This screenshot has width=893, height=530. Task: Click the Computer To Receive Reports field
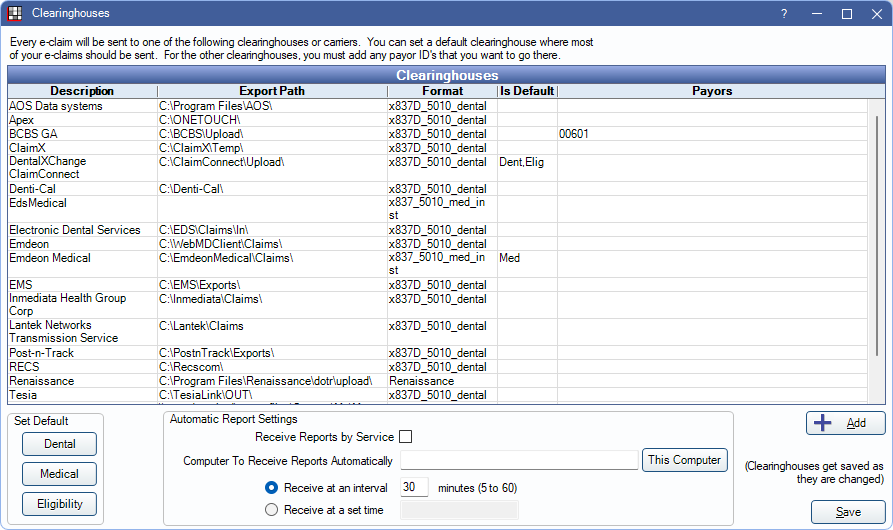click(519, 460)
